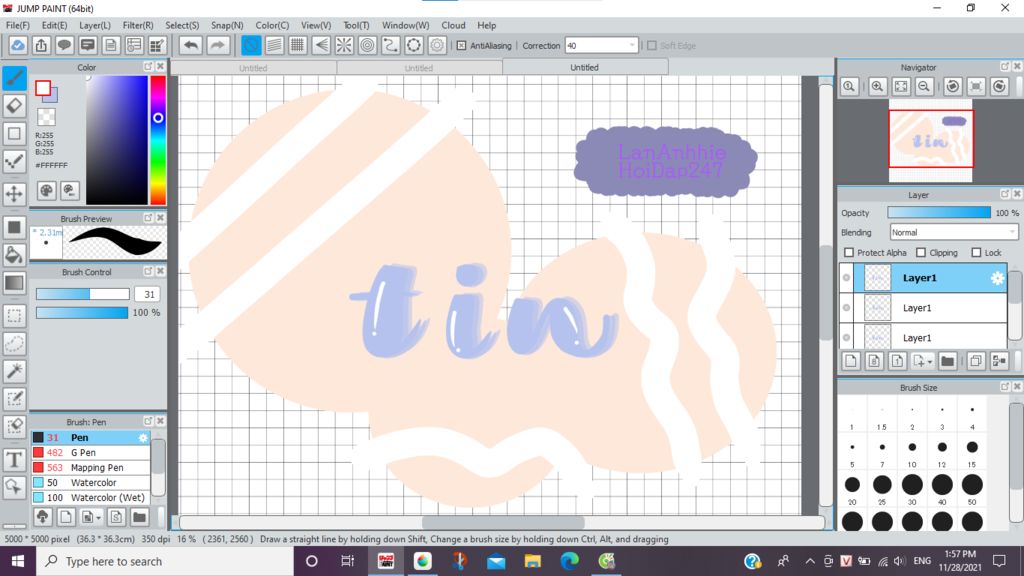Toggle the Soft Edge checkbox
1024x576 pixels.
coord(651,46)
